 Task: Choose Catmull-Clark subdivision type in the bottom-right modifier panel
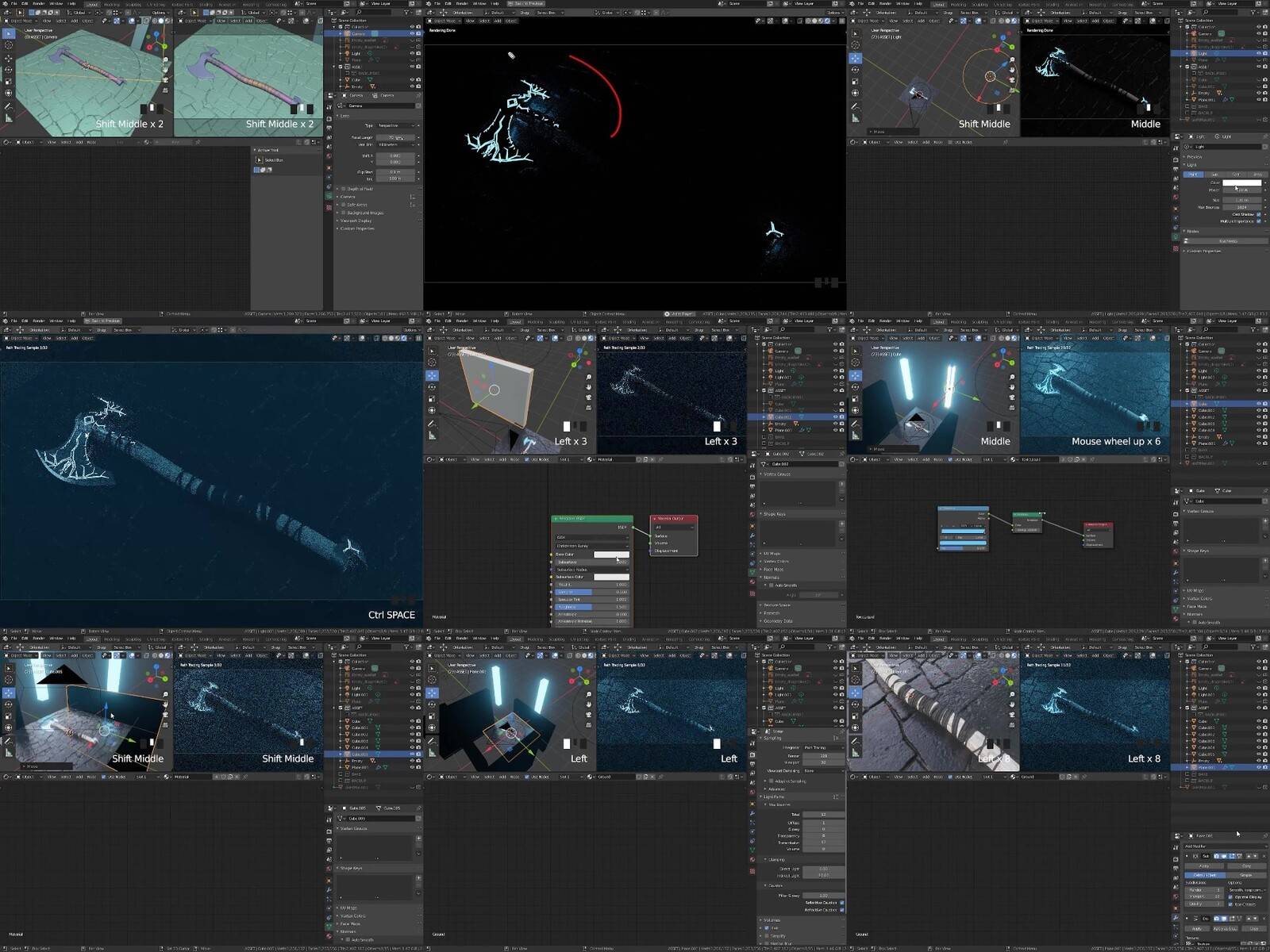(x=1204, y=874)
